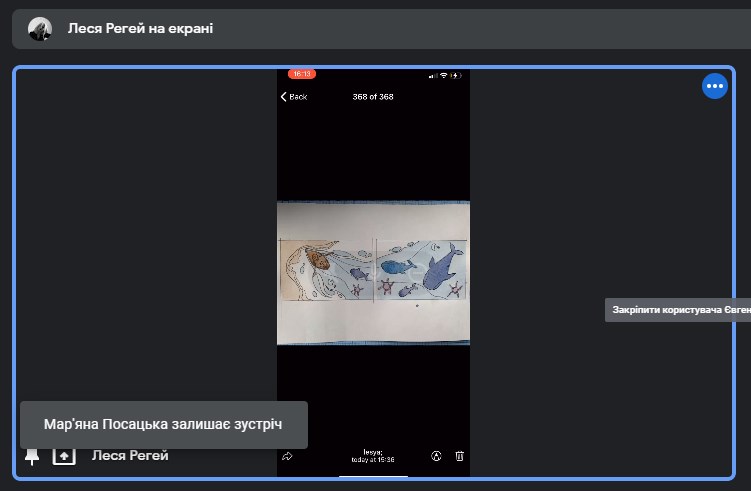Open the three-dot more options button
Image resolution: width=751 pixels, height=491 pixels.
(715, 86)
